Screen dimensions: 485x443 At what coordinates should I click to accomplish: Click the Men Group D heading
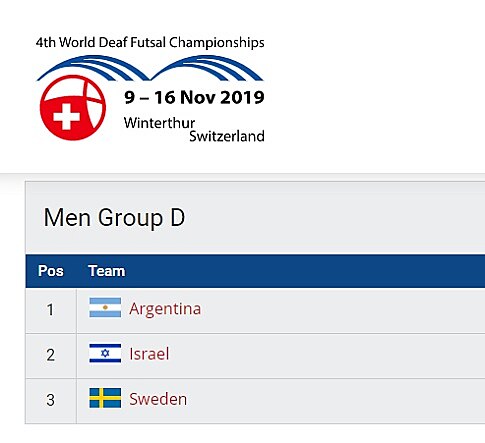pos(114,218)
